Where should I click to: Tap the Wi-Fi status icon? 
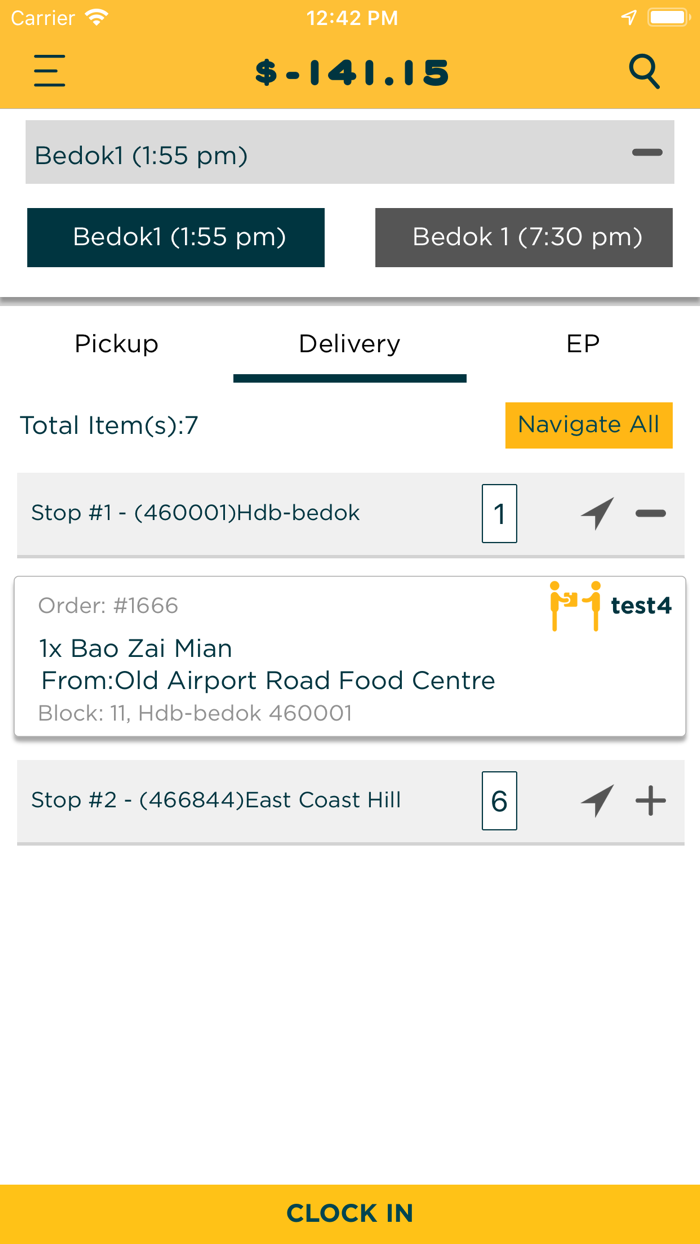click(97, 18)
